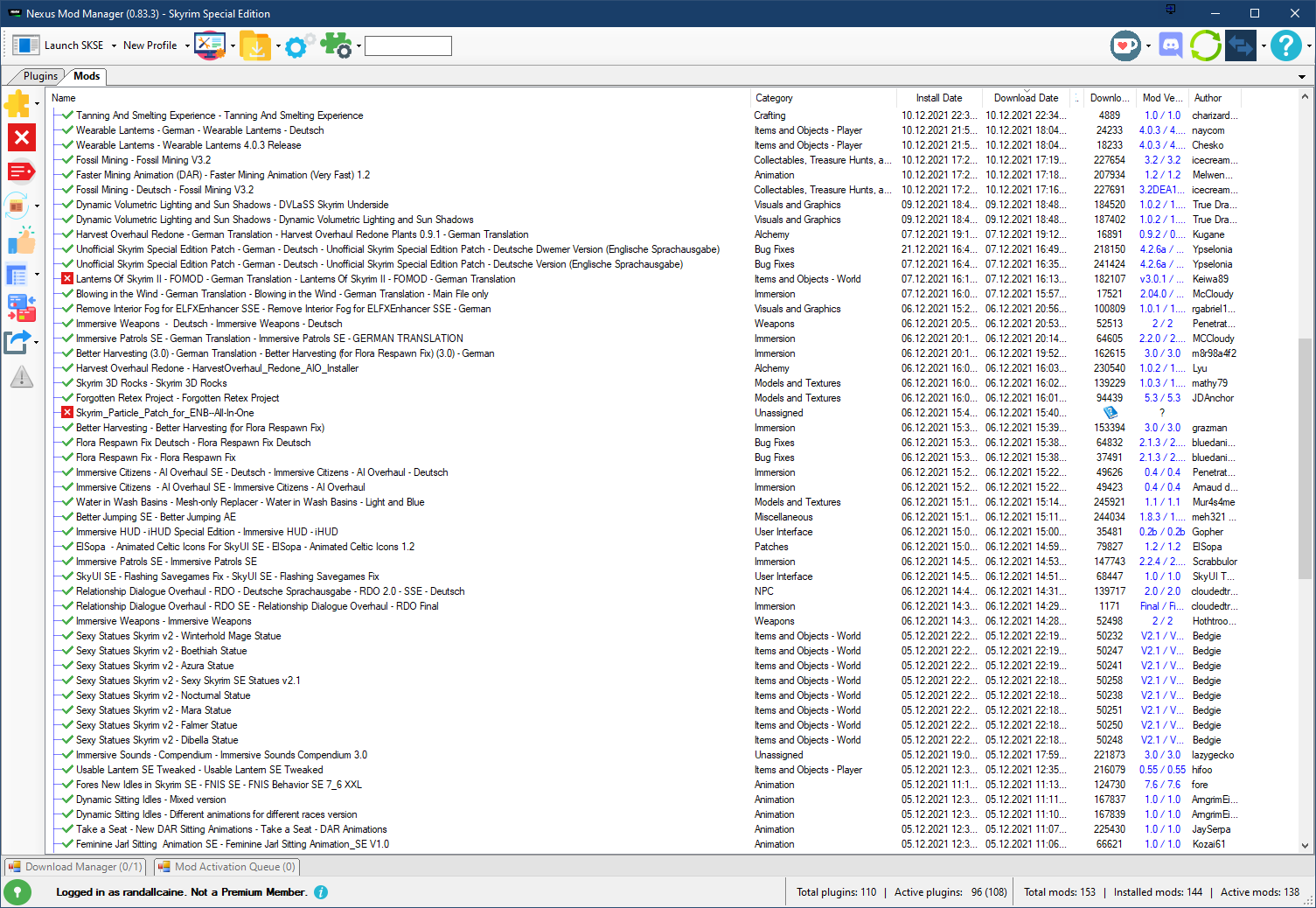Click the warning triangle icon in sidebar
Image resolution: width=1316 pixels, height=908 pixels.
click(21, 377)
